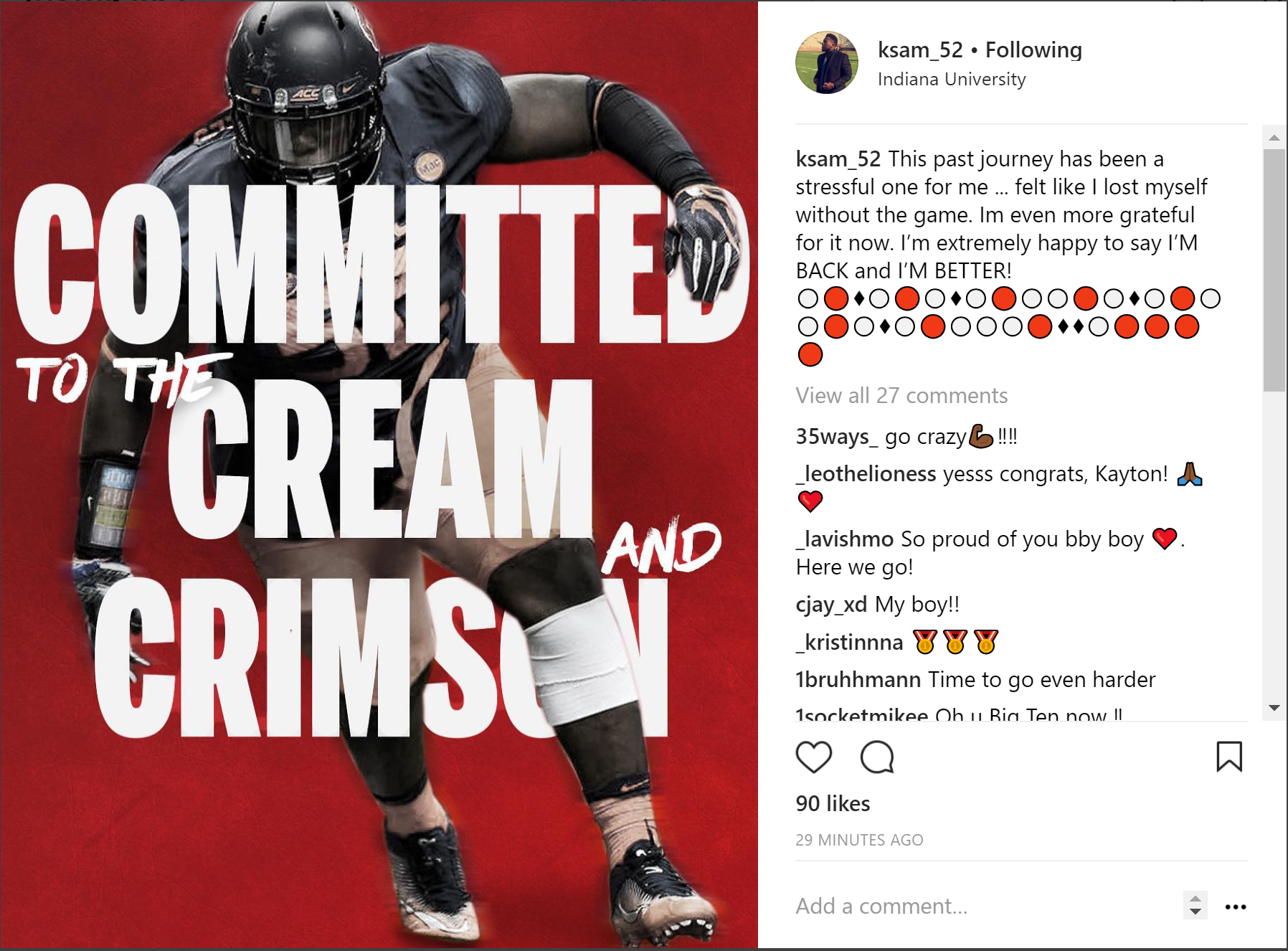Viewport: 1288px width, 951px height.
Task: Click the Committed to Cream and Crimson image
Action: pos(379,475)
